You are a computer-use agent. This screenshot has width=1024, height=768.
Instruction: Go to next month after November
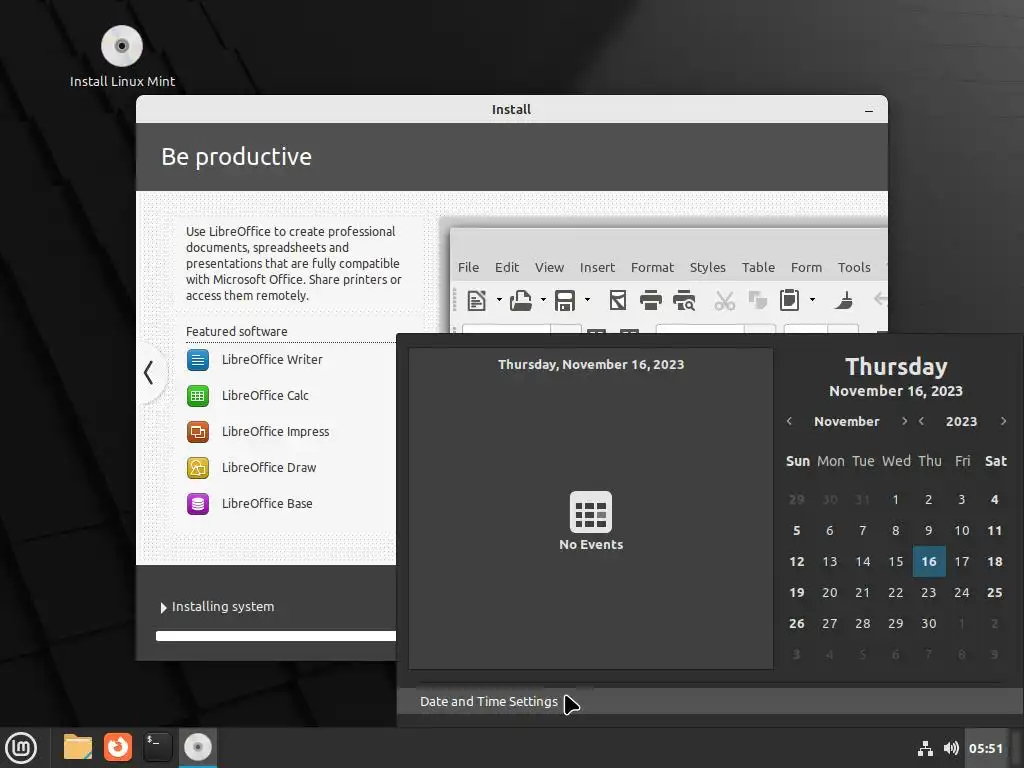(x=904, y=421)
